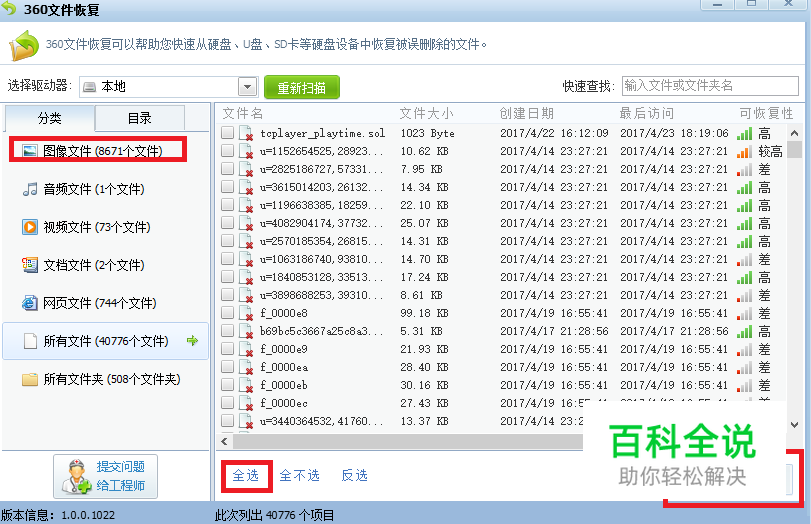Select the checkbox for u=2570185354,26815
The width and height of the screenshot is (811, 524).
pos(227,241)
